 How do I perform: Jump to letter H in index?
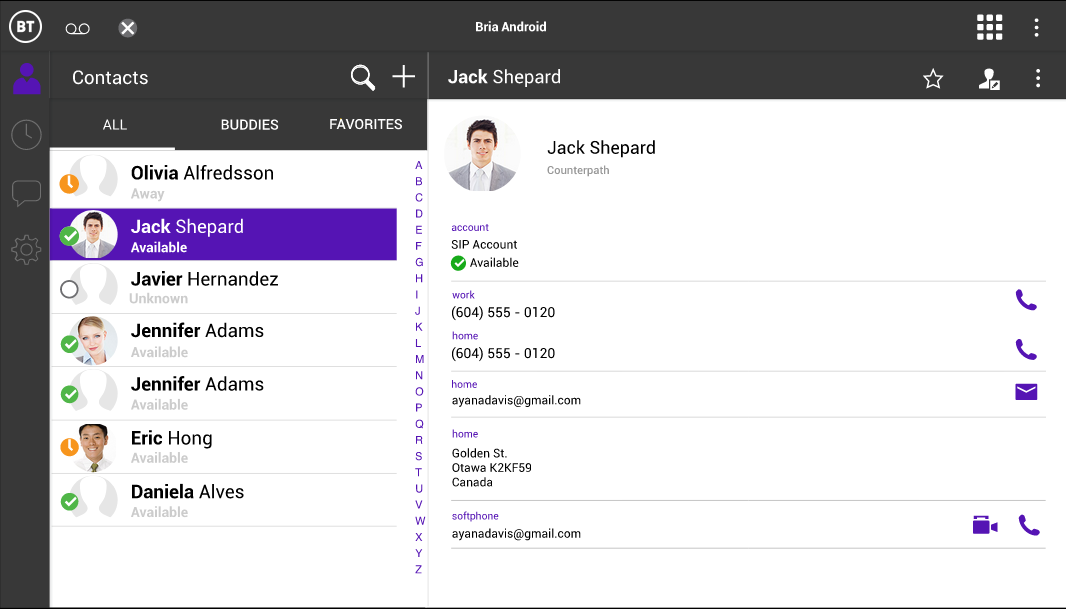[x=419, y=278]
